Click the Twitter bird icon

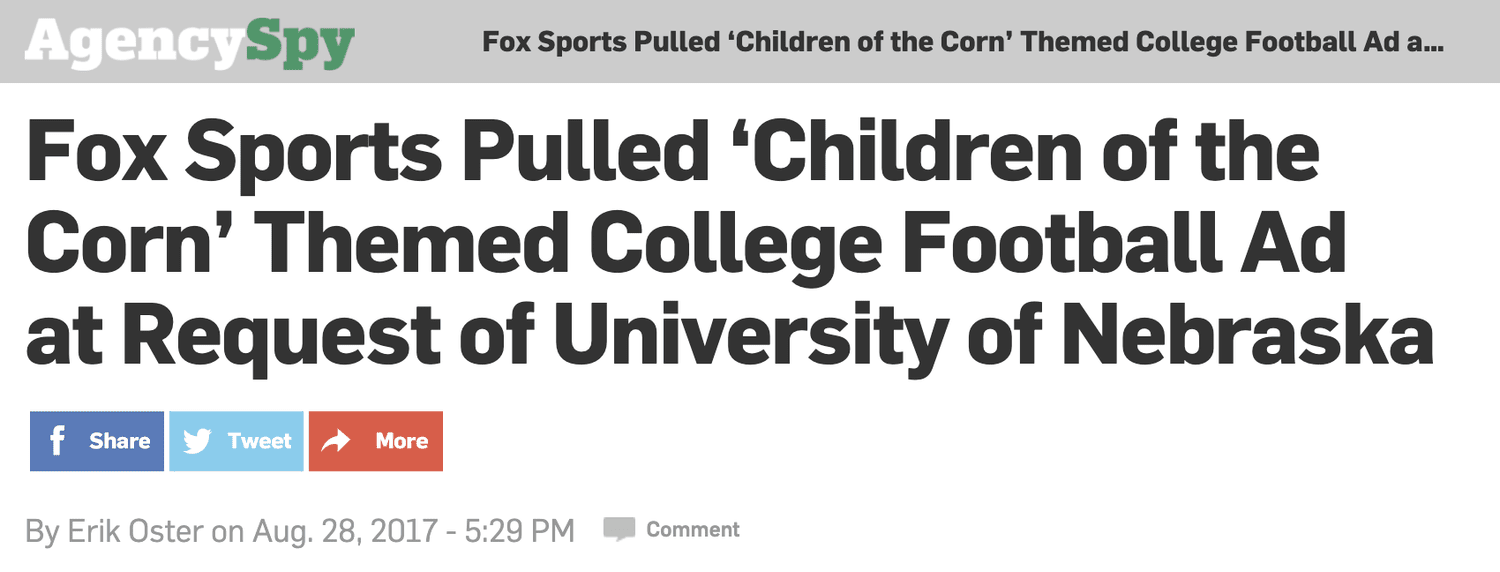[x=198, y=441]
